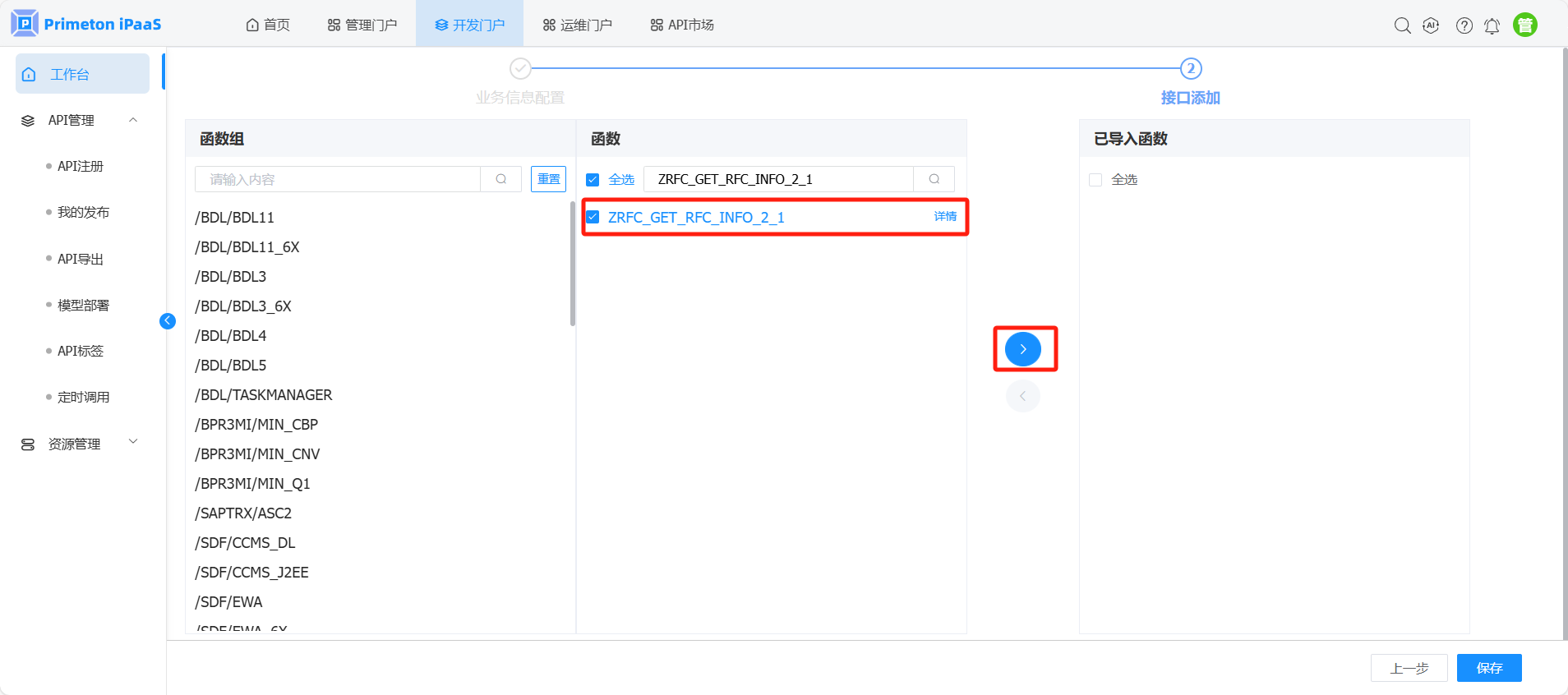Click the global search magnifier icon

click(1402, 25)
